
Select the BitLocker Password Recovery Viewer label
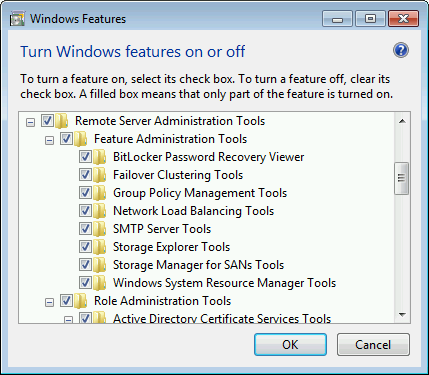pyautogui.click(x=208, y=157)
